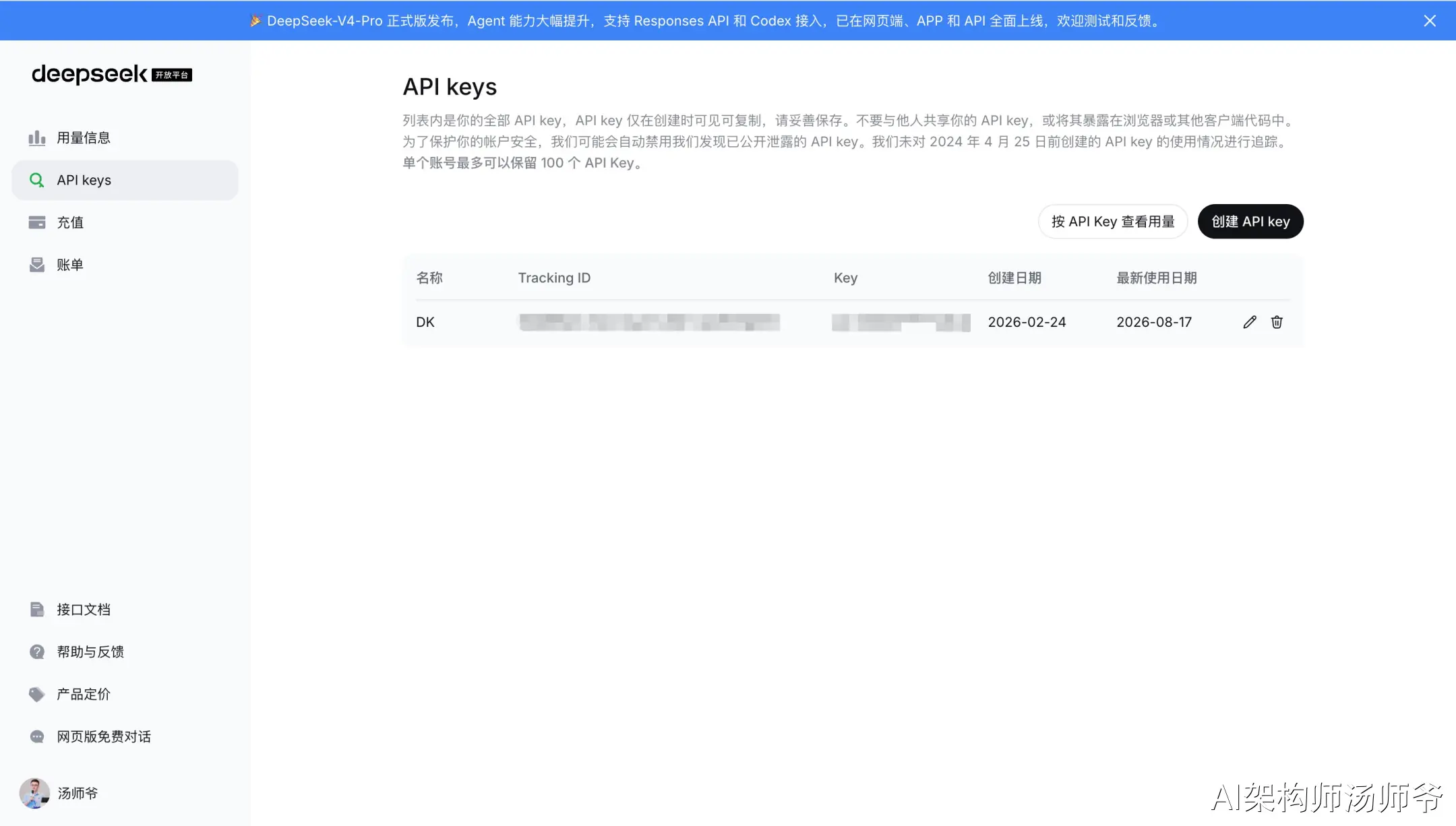Click the API keys page heading
The height and width of the screenshot is (826, 1456).
click(450, 87)
